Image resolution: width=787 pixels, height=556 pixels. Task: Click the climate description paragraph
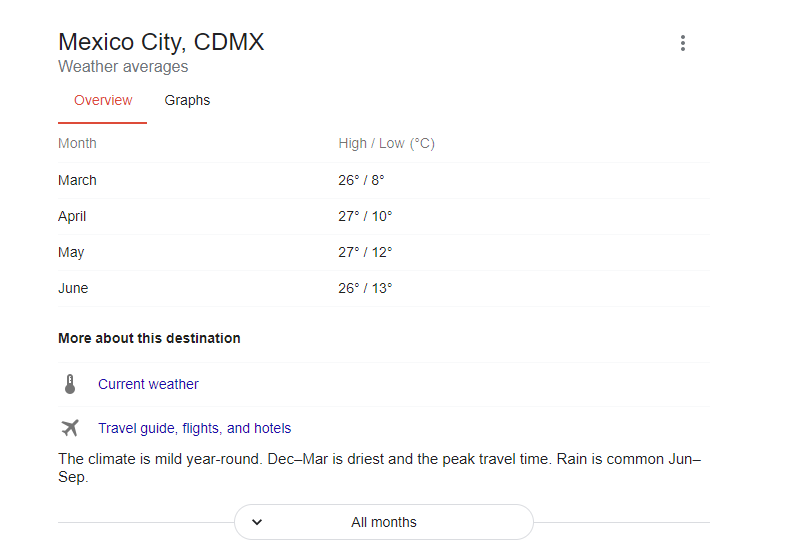(x=380, y=468)
